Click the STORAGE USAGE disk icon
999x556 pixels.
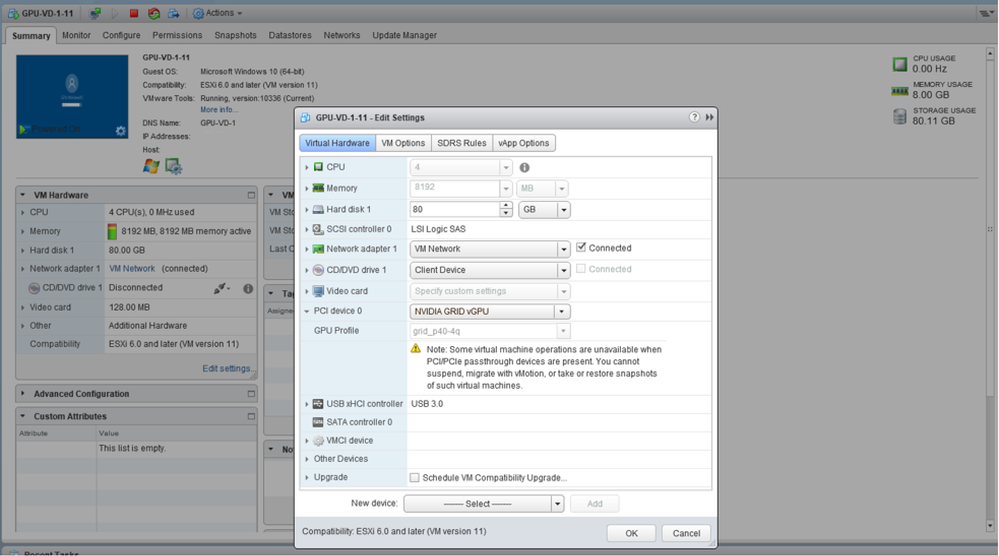900,116
